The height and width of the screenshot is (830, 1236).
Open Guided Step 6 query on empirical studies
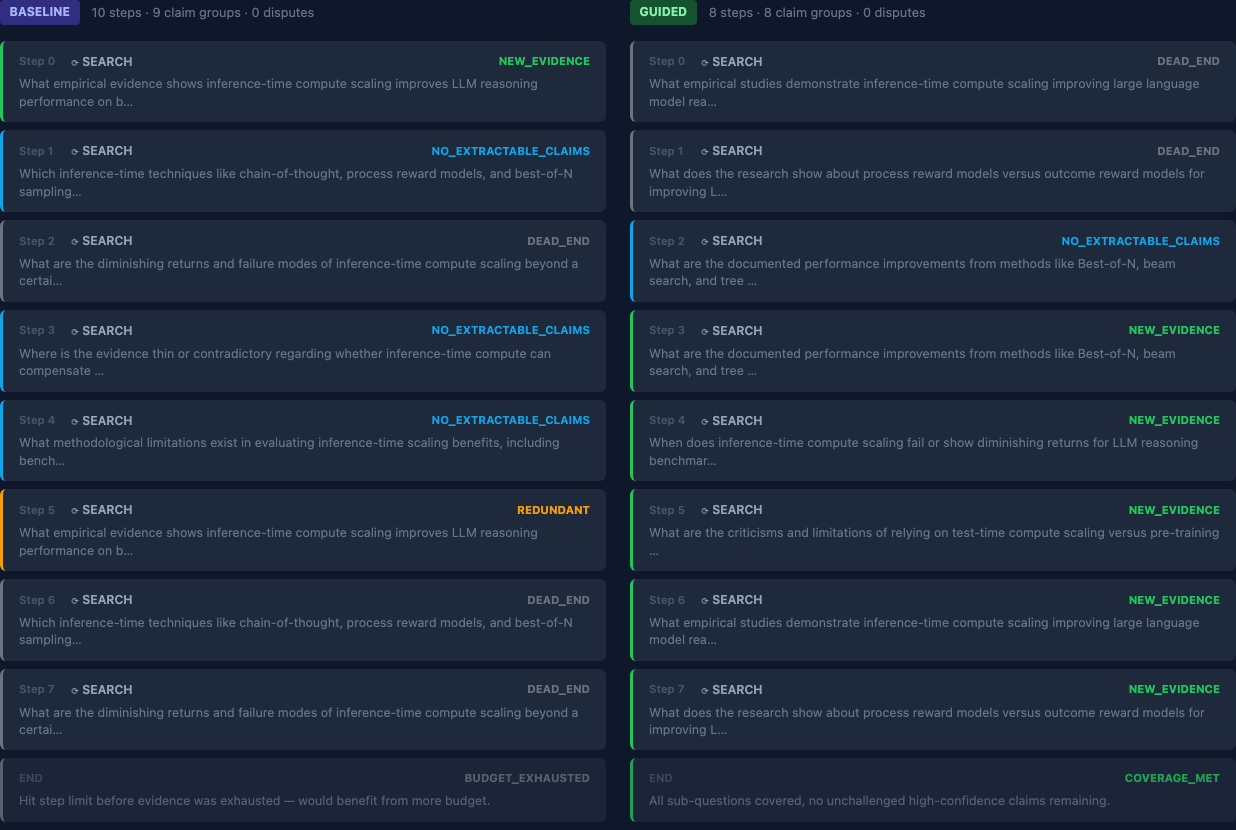[x=924, y=631]
